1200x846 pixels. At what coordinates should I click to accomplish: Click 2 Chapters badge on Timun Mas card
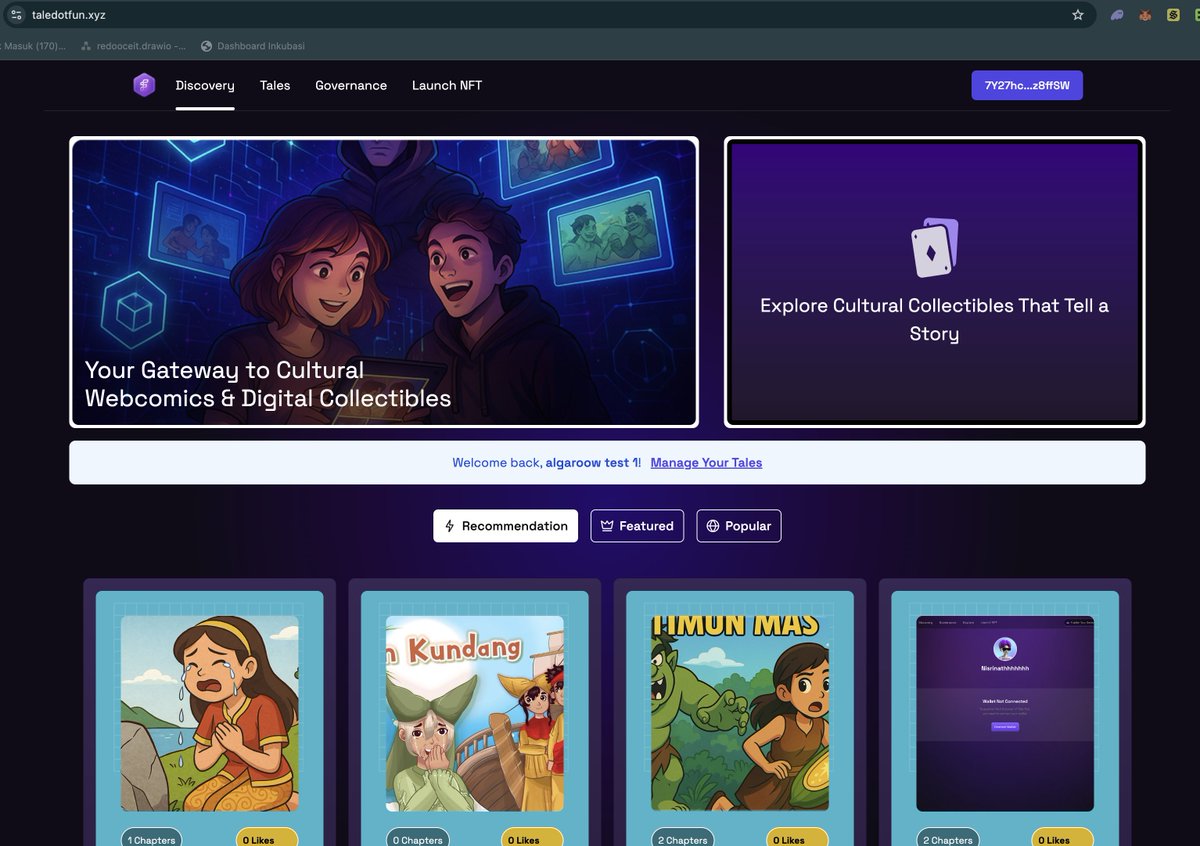pyautogui.click(x=682, y=838)
